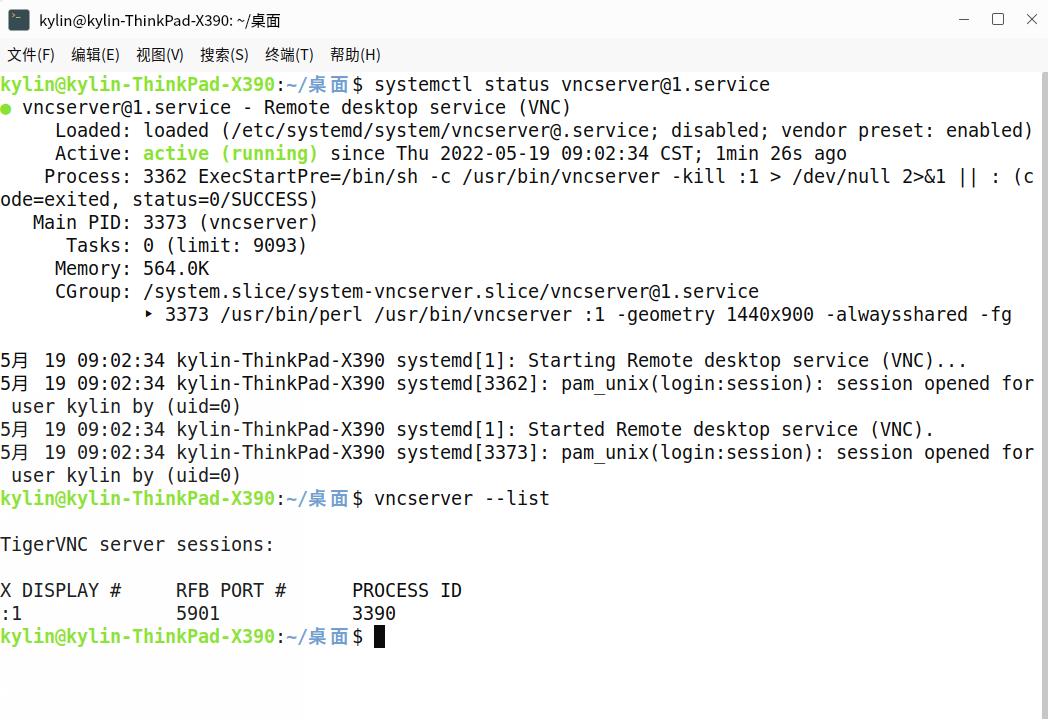Viewport: 1048px width, 719px height.
Task: Open the 终端(T) menu
Action: click(x=289, y=55)
